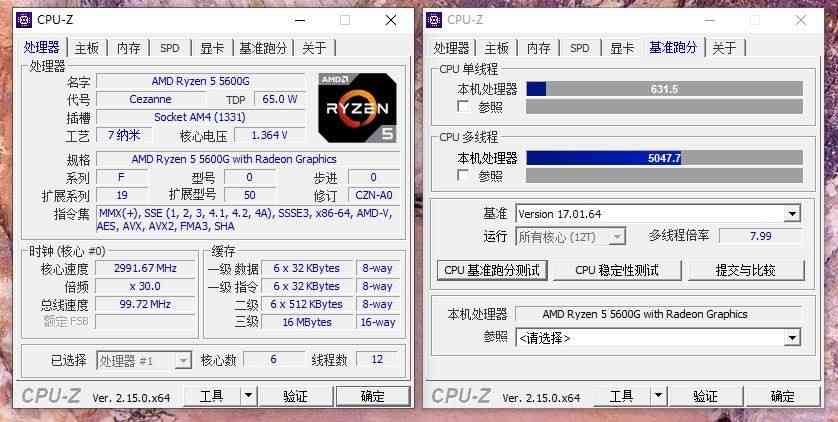Click 扩展系列 value 19

[x=122, y=195]
